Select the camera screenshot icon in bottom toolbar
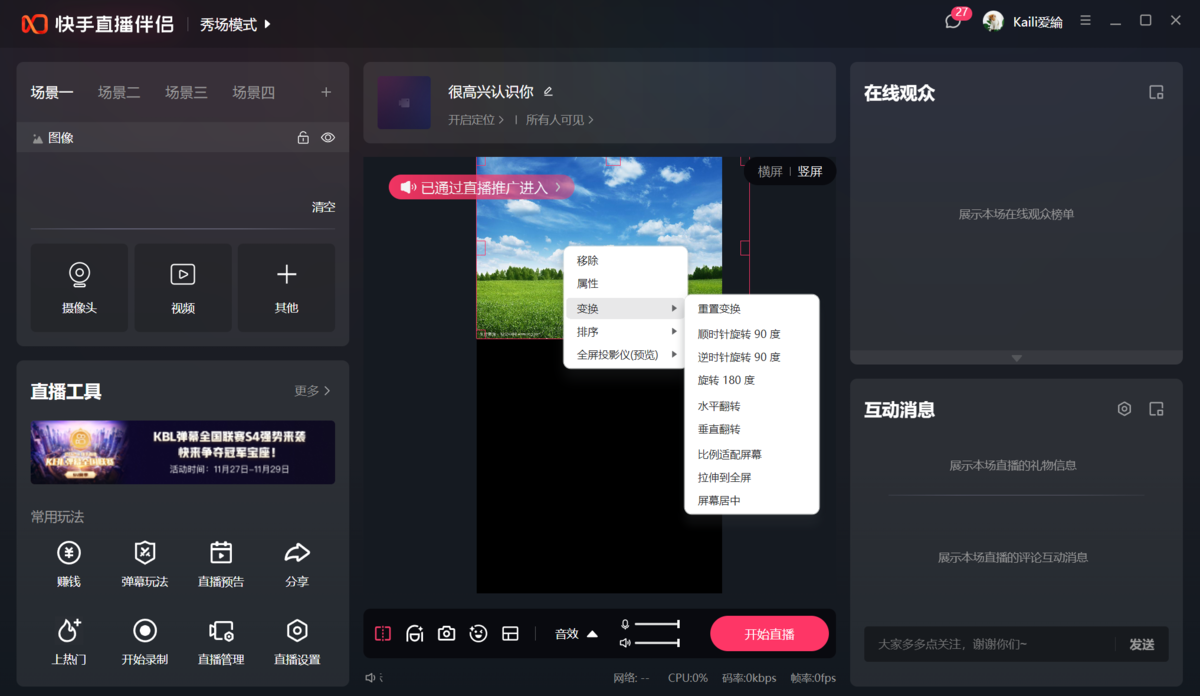Image resolution: width=1200 pixels, height=696 pixels. [446, 633]
